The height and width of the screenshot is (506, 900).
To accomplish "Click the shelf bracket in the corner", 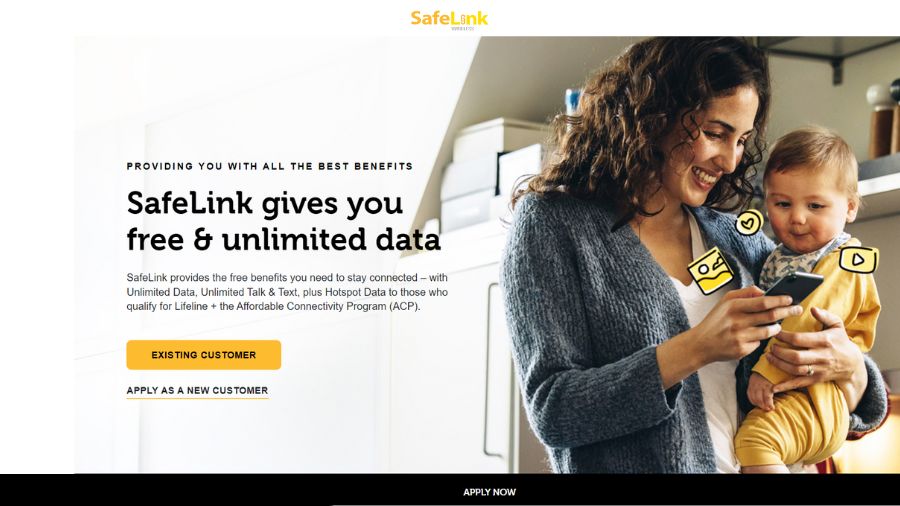I will point(836,70).
